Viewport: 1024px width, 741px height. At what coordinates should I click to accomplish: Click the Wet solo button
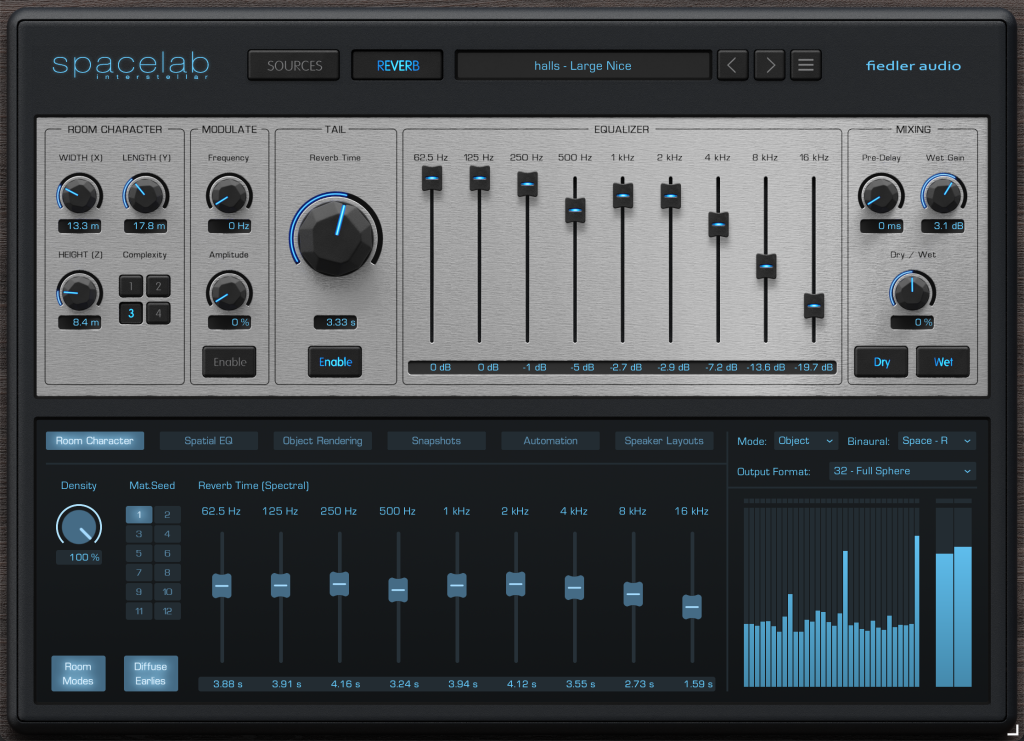pos(942,361)
